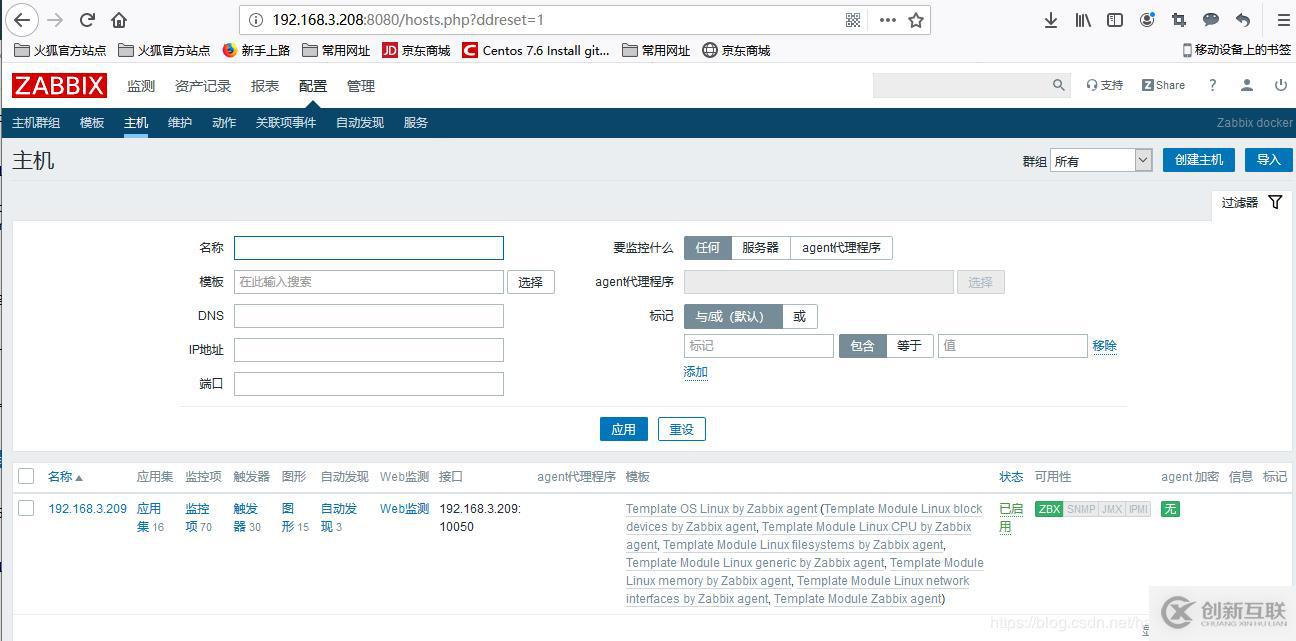Image resolution: width=1296 pixels, height=641 pixels.
Task: Click the chat bubble extension icon
Action: 1211,20
